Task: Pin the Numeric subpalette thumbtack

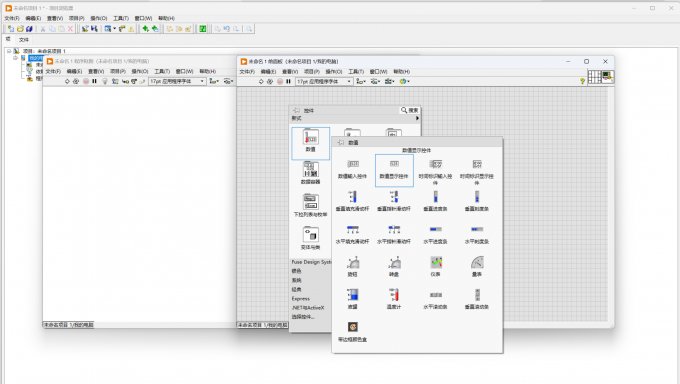Action: click(340, 142)
